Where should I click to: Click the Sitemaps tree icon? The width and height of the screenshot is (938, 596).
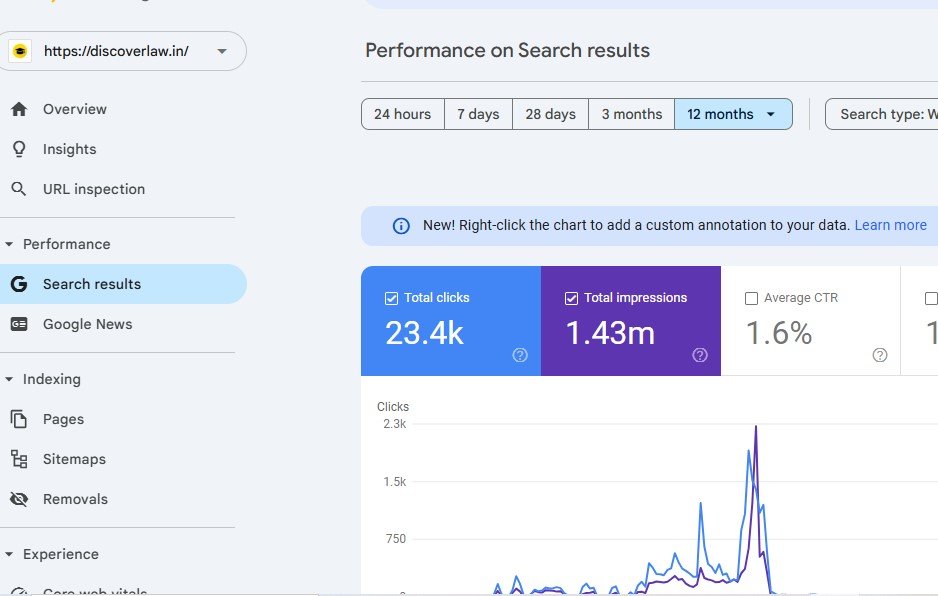click(19, 459)
